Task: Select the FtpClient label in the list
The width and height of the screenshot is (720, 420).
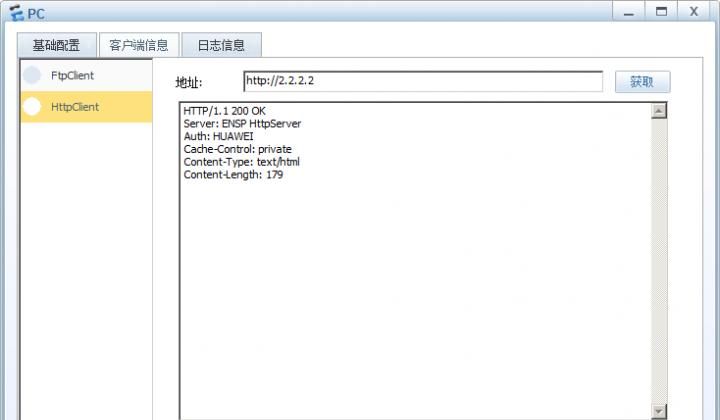Action: tap(72, 75)
